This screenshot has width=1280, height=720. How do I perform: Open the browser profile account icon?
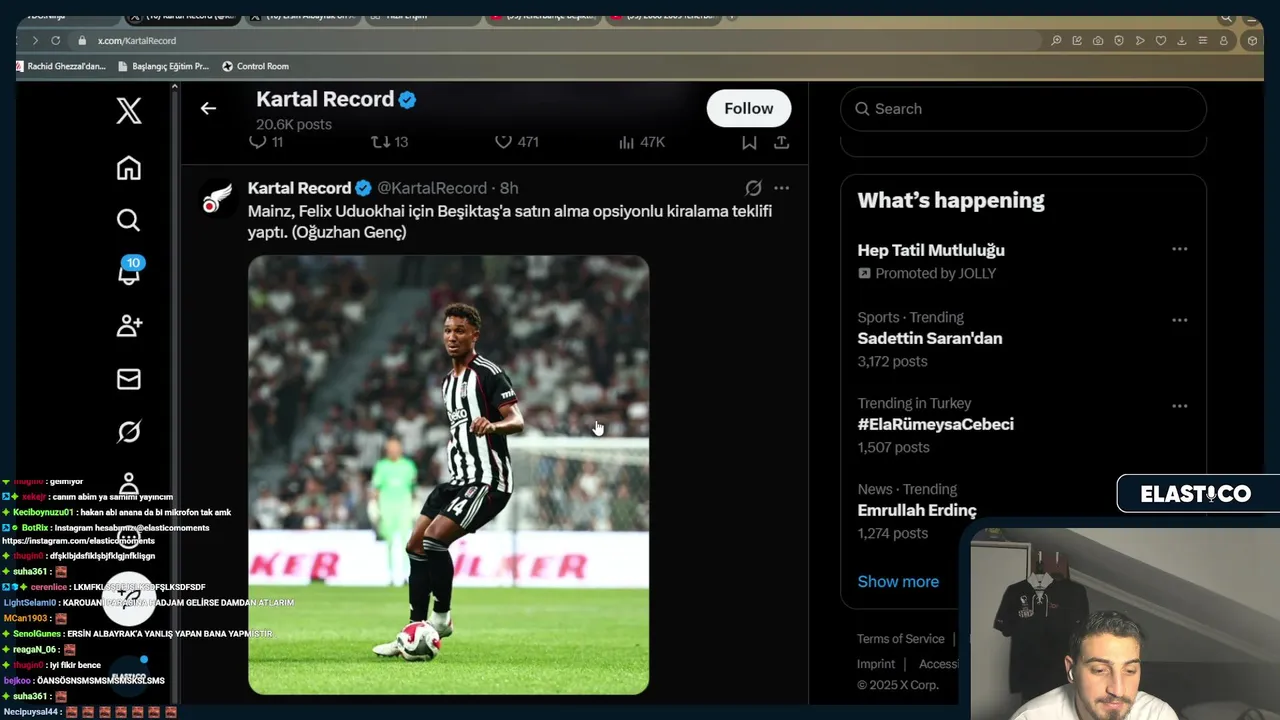[x=1224, y=41]
